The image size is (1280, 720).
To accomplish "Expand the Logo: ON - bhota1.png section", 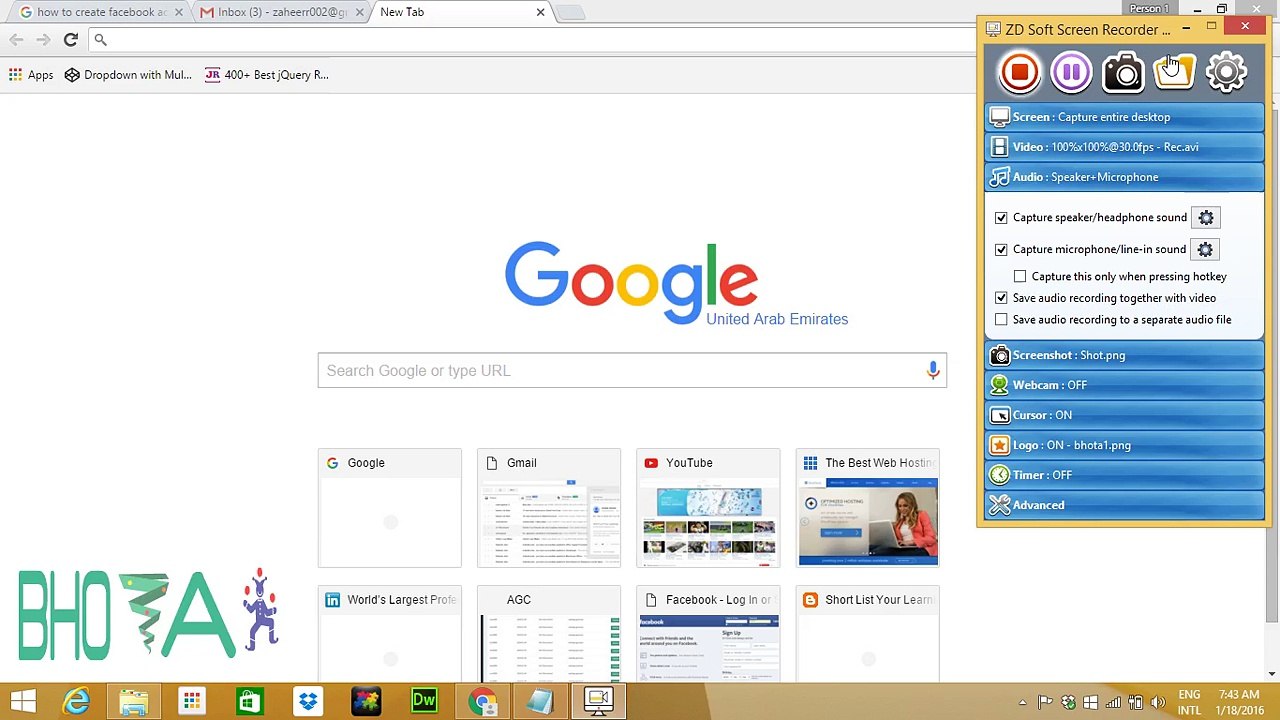I will [1125, 445].
